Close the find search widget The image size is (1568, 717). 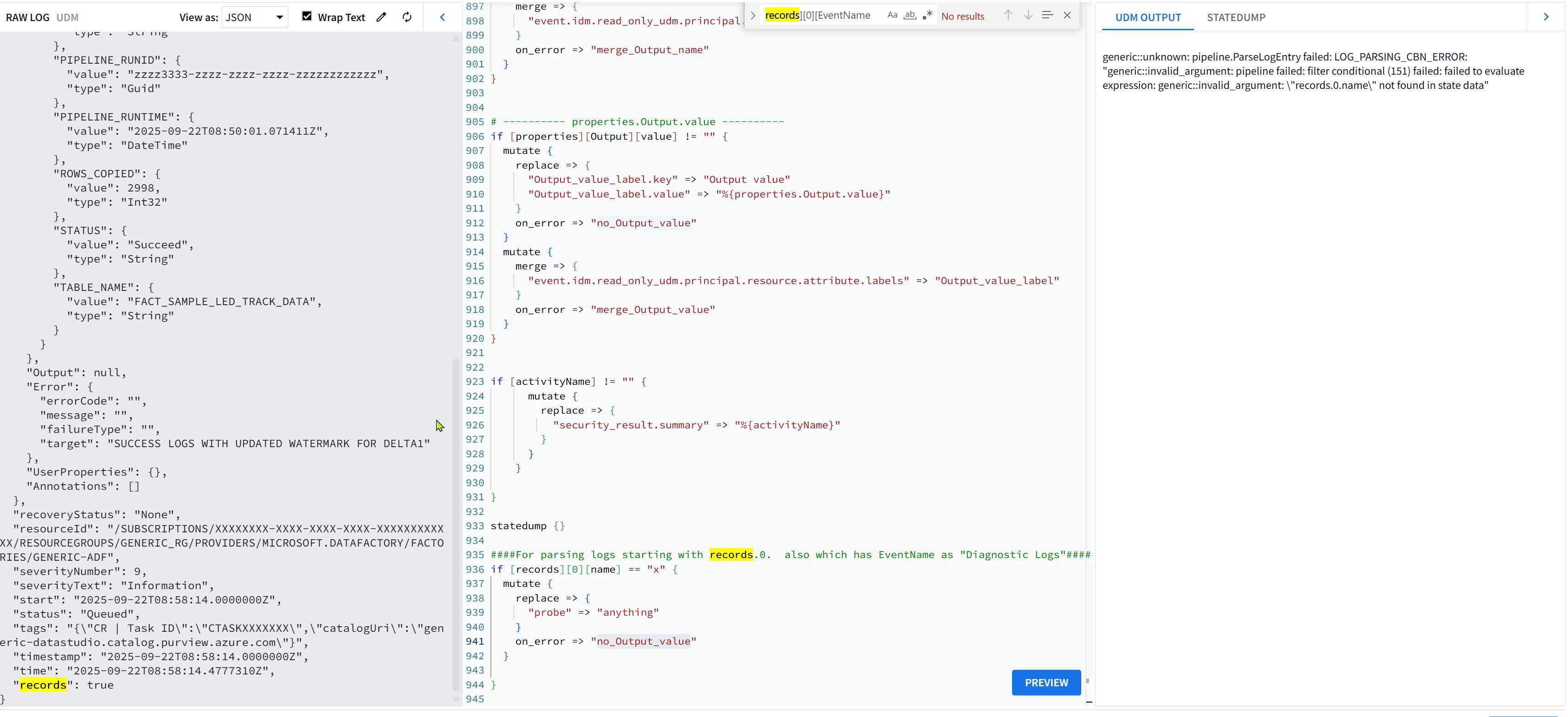[1067, 15]
